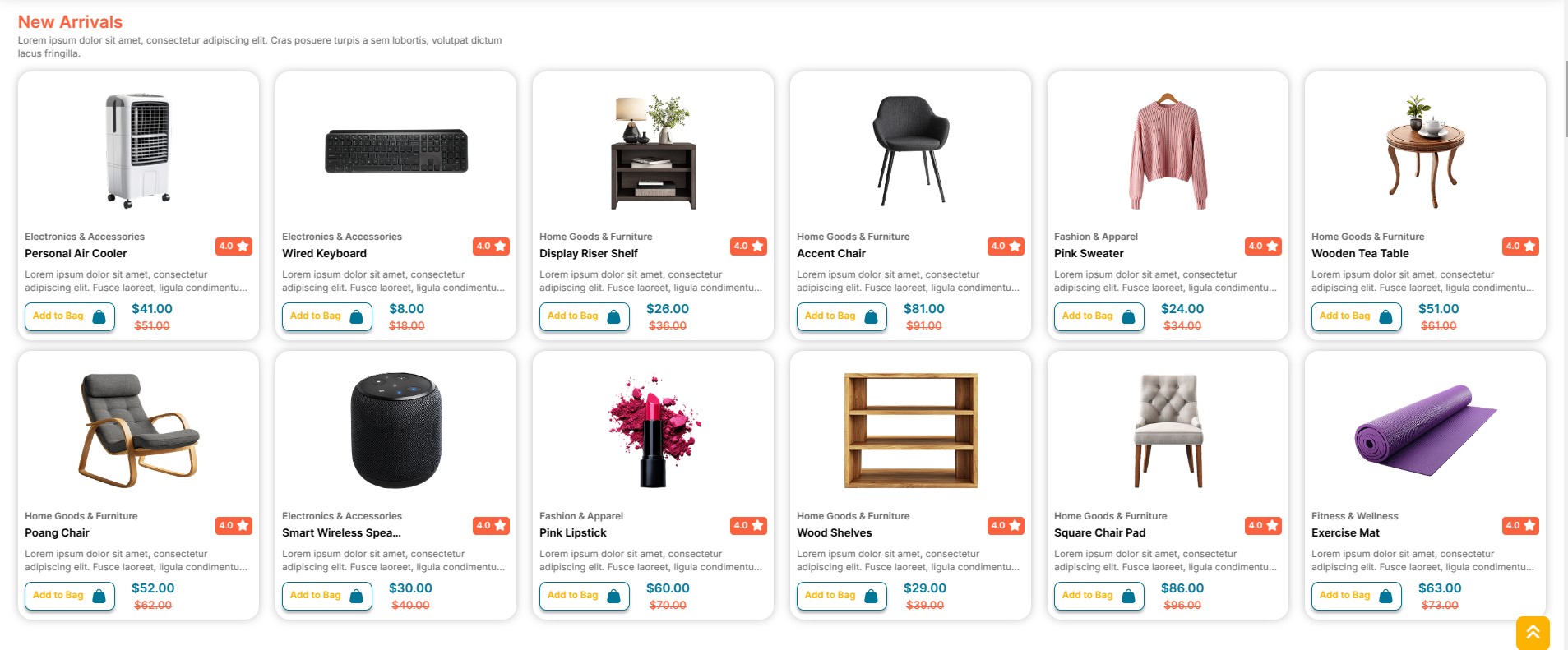Click star rating badge on Pink Sweater

click(1263, 246)
